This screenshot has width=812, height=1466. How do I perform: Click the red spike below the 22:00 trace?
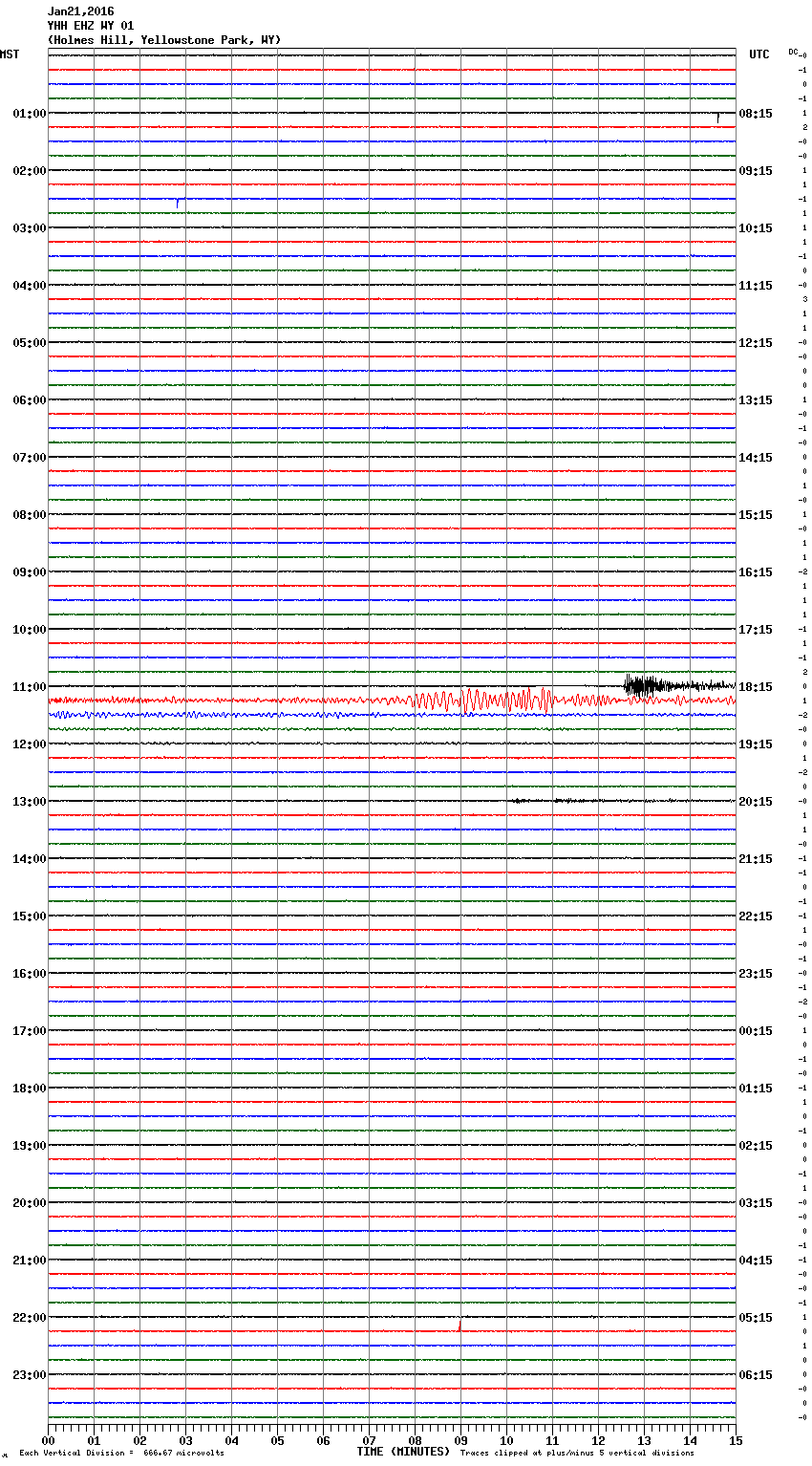pyautogui.click(x=459, y=1326)
